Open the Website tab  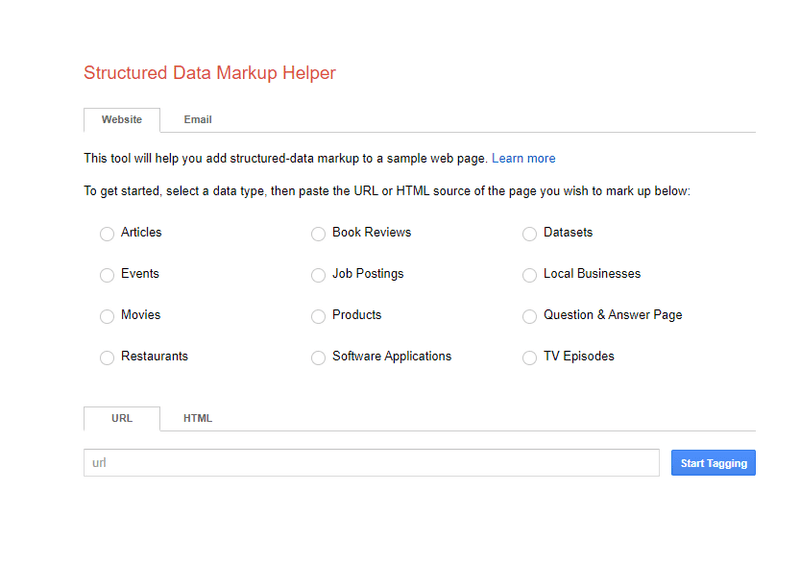[121, 120]
